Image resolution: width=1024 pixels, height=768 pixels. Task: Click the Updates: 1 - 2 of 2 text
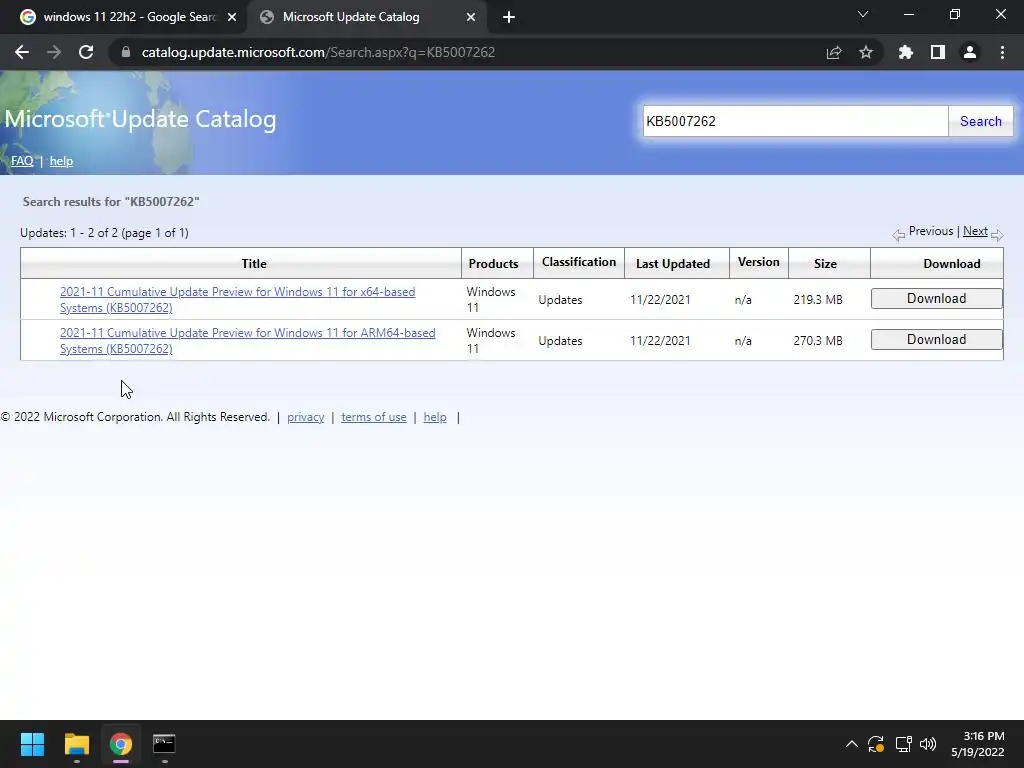coord(104,233)
